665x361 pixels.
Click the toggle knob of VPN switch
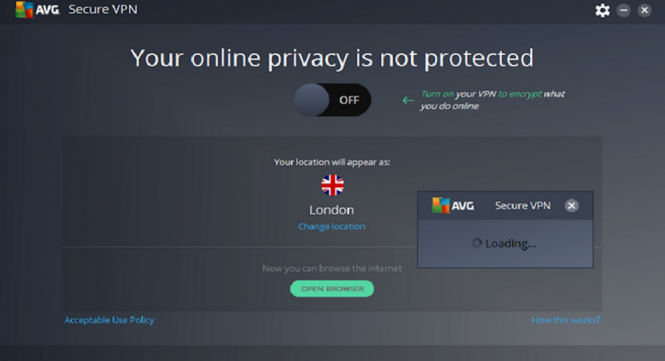312,100
